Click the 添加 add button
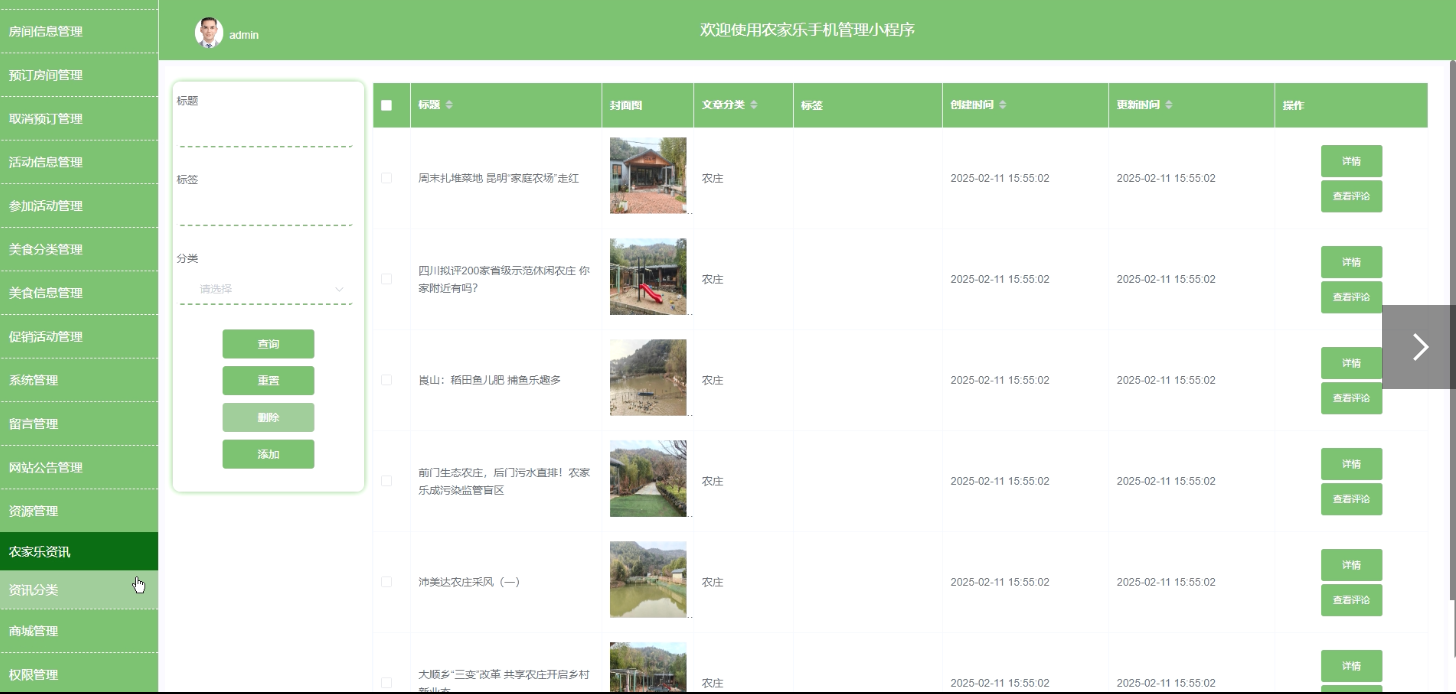 click(x=268, y=454)
